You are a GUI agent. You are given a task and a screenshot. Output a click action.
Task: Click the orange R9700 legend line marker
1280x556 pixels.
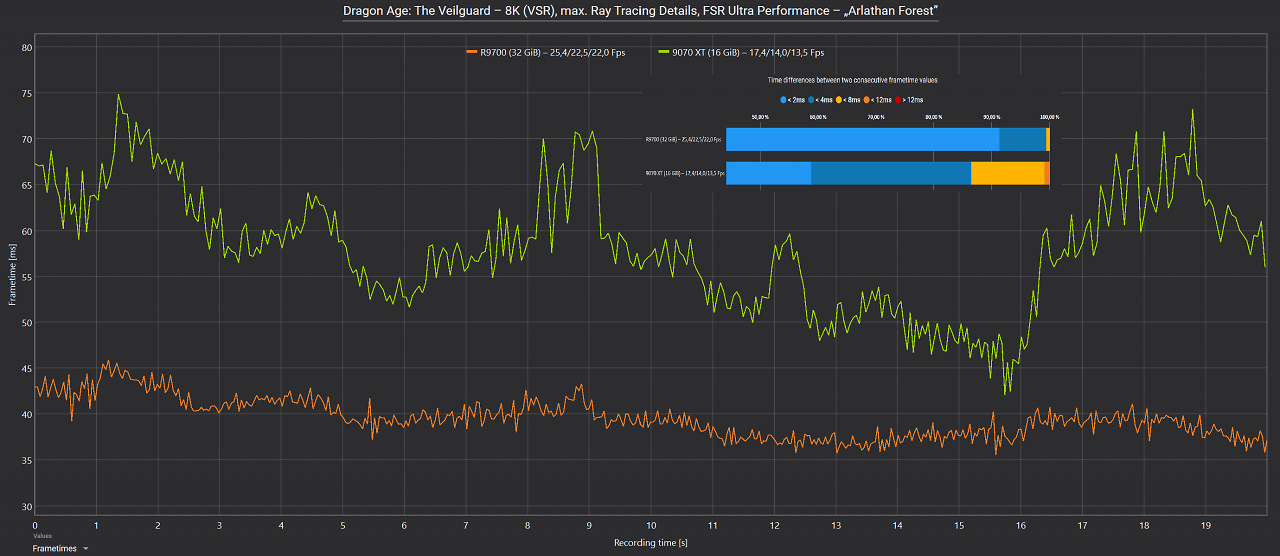(x=472, y=52)
